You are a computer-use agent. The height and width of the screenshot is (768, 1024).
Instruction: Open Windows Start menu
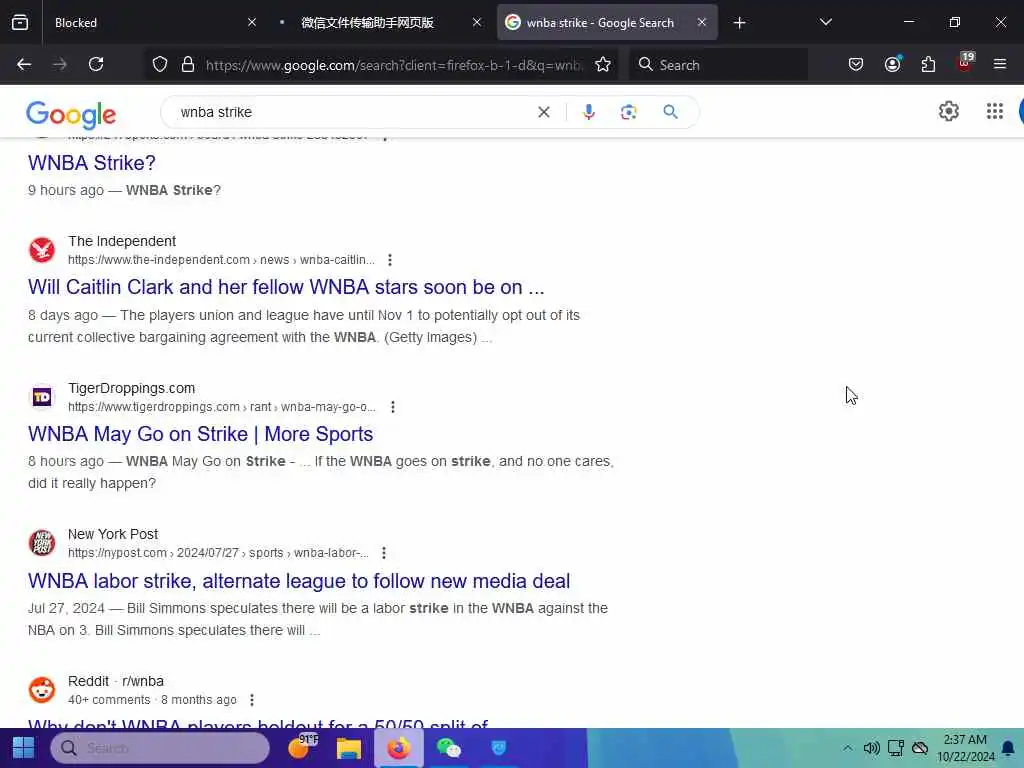[x=24, y=748]
